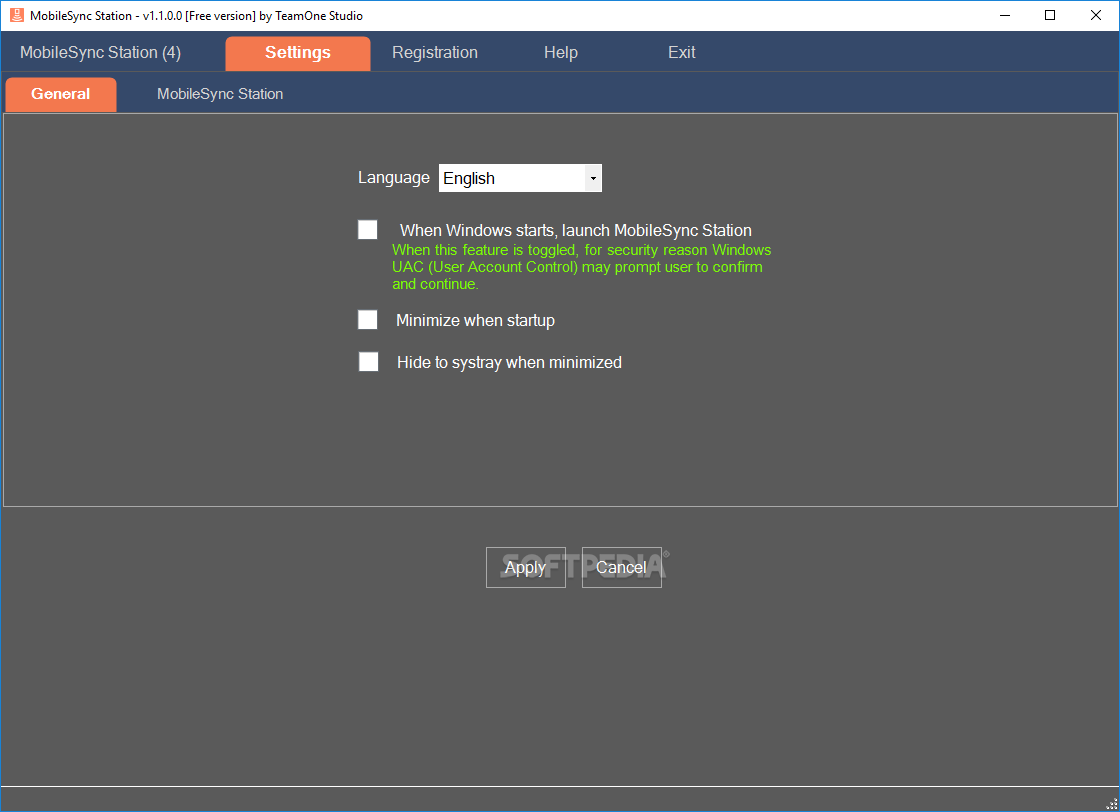
Task: Click the title bar text MobileSync Station v1.1.0.0
Action: click(x=196, y=16)
